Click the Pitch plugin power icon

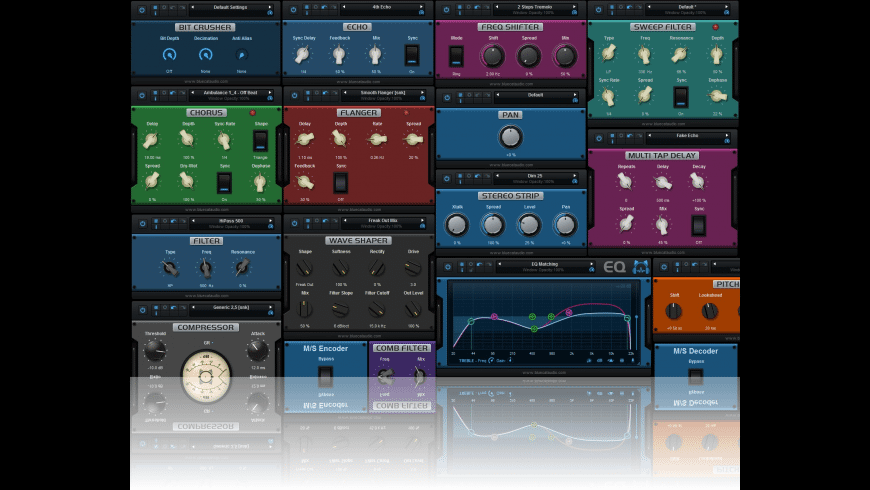664,267
